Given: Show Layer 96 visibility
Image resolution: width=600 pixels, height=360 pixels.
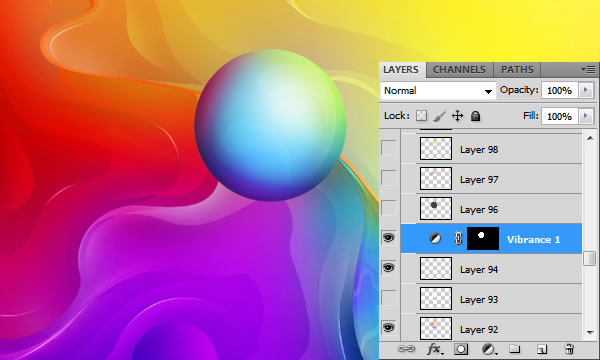Looking at the screenshot, I should coord(389,208).
